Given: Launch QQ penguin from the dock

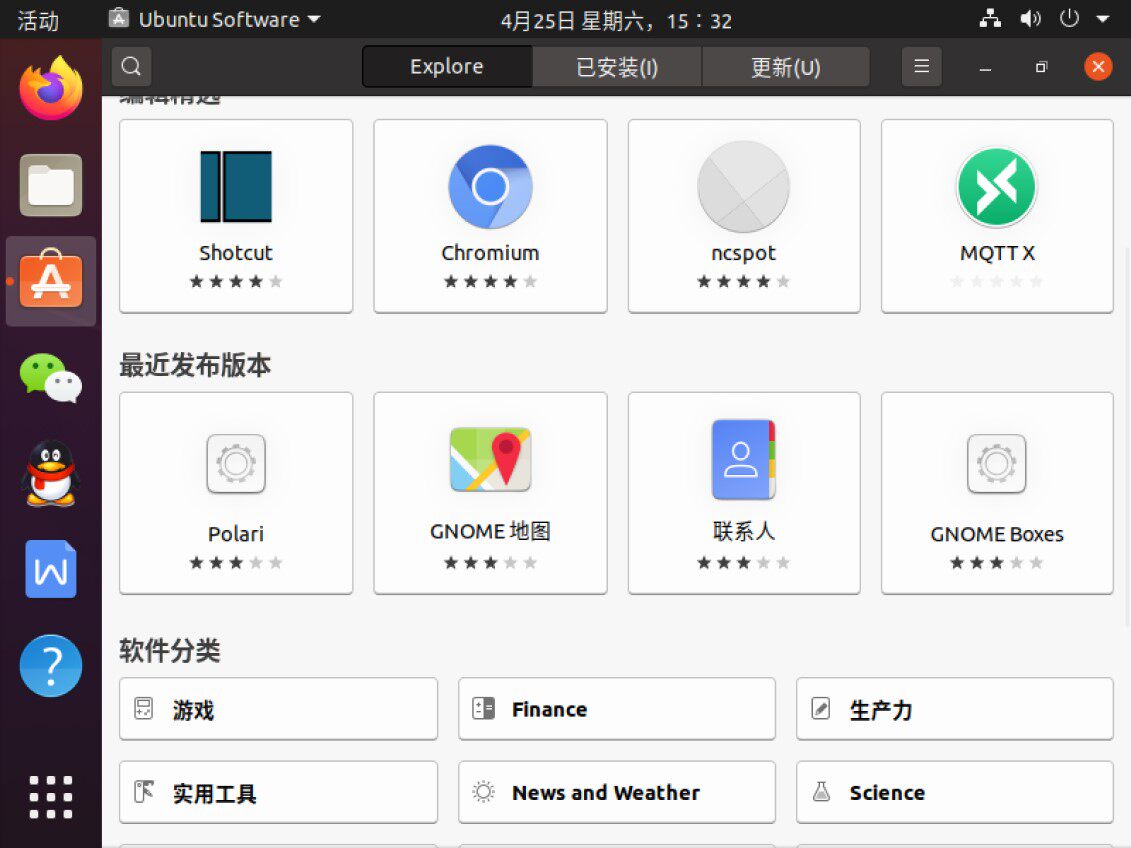Looking at the screenshot, I should coord(50,474).
